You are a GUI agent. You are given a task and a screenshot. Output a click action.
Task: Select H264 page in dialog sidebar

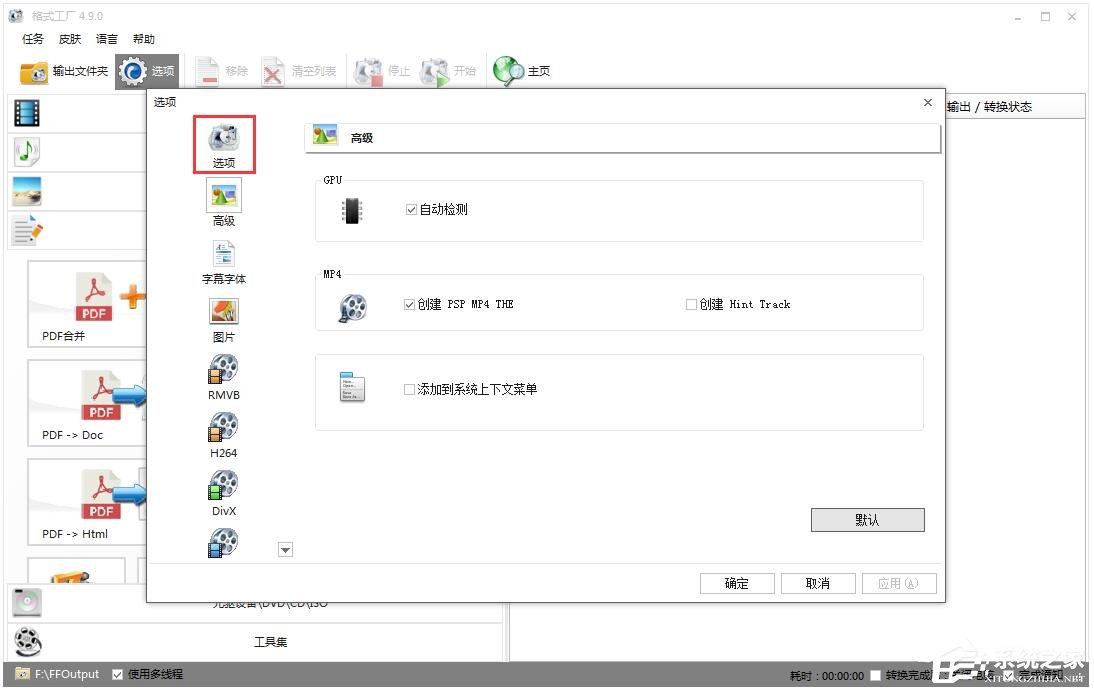(224, 436)
